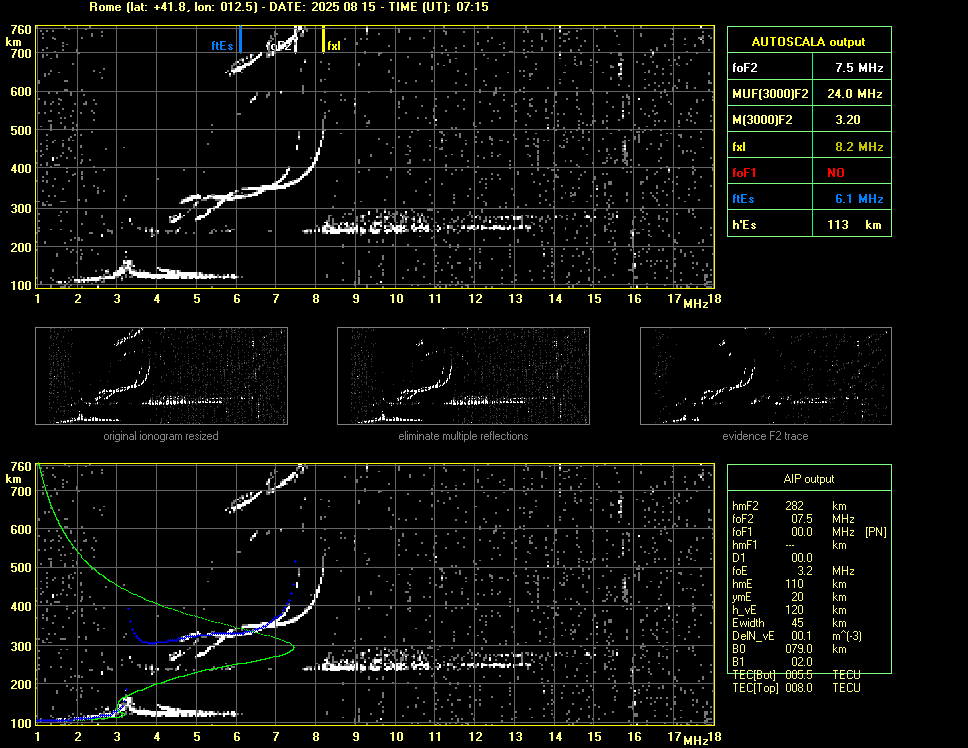Click the foF2 label in AUTOSCALA table
The width and height of the screenshot is (968, 748).
tap(745, 68)
